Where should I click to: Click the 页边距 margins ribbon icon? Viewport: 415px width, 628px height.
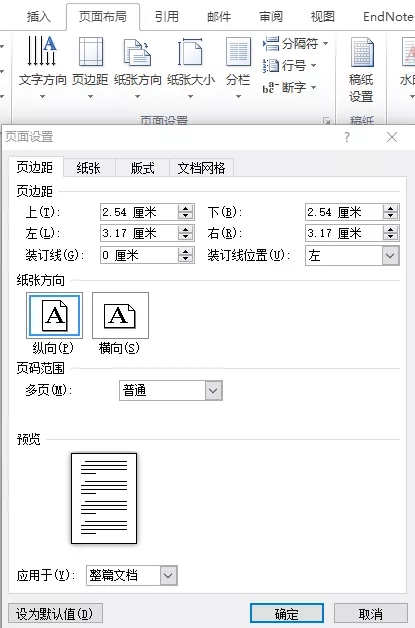point(90,67)
